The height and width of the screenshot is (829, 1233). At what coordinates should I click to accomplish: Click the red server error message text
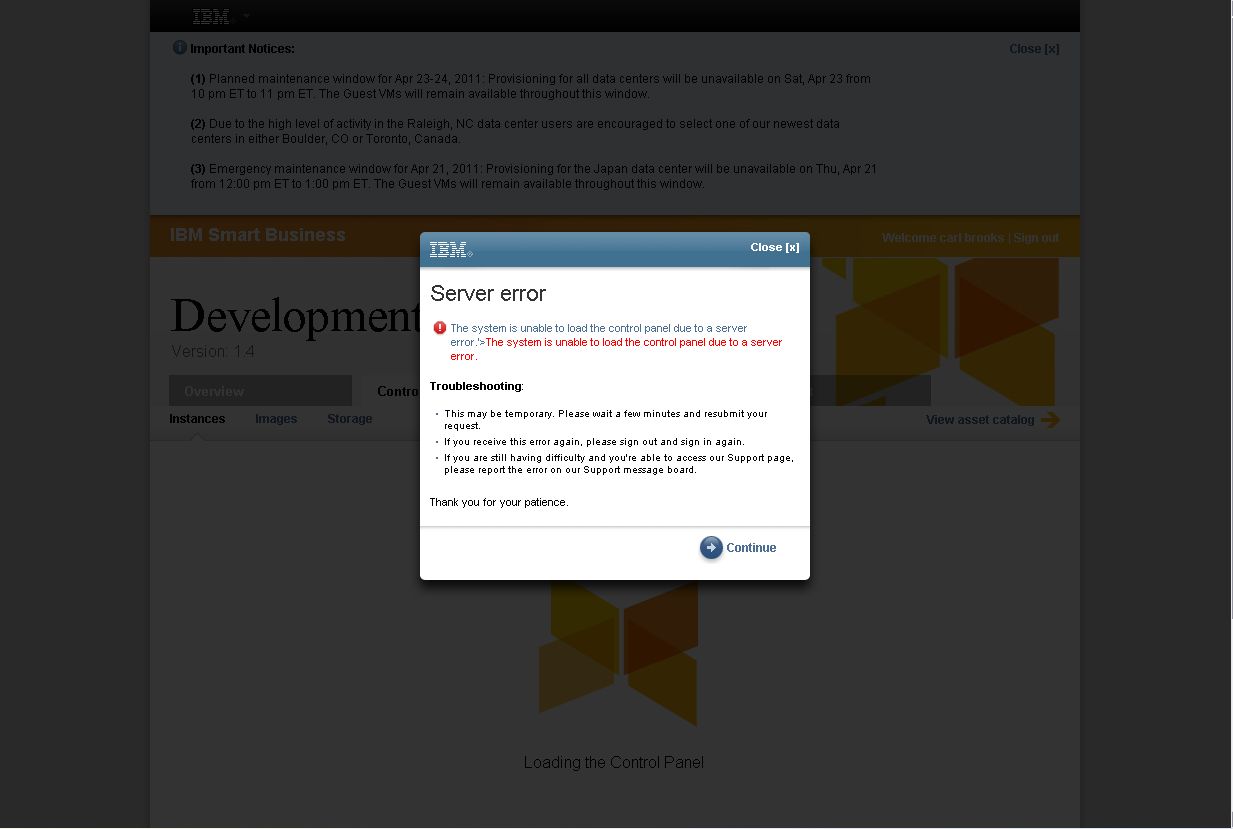click(x=616, y=349)
